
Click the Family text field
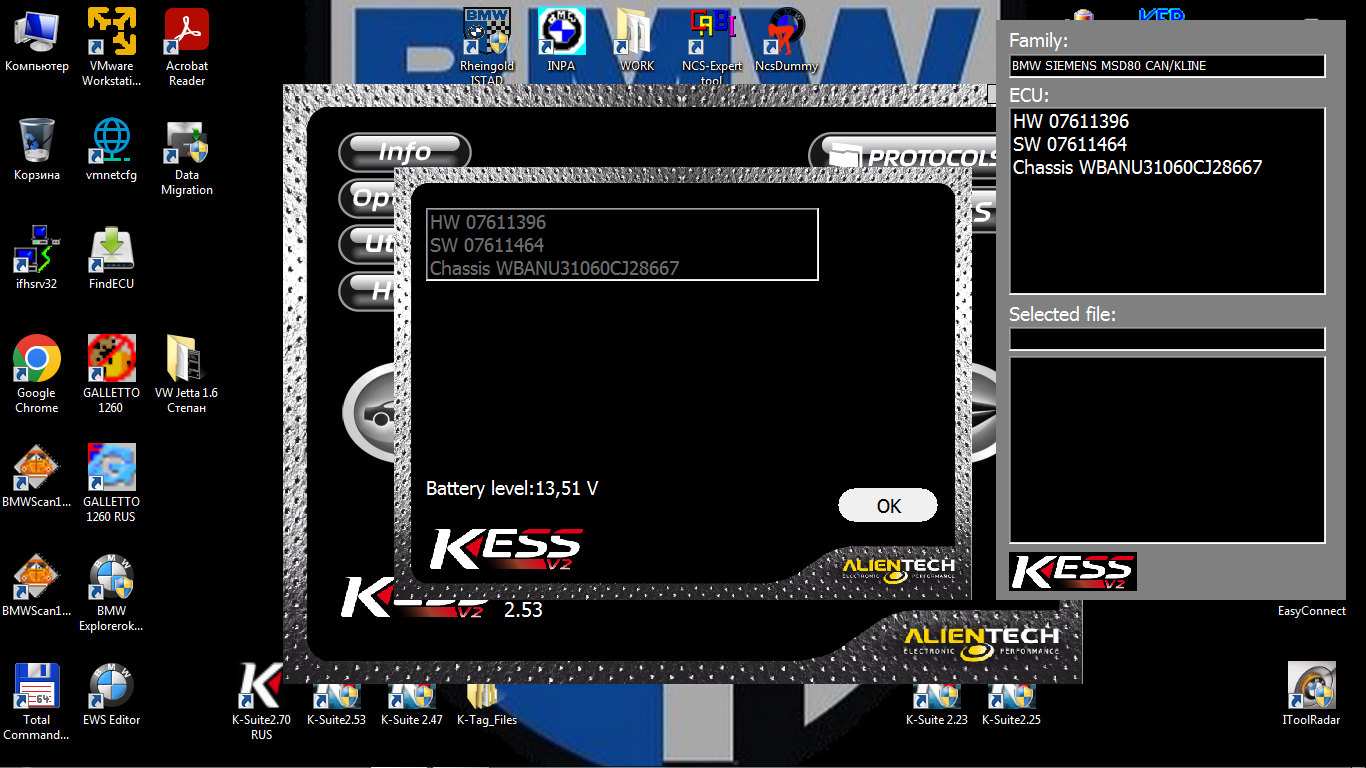click(1167, 66)
